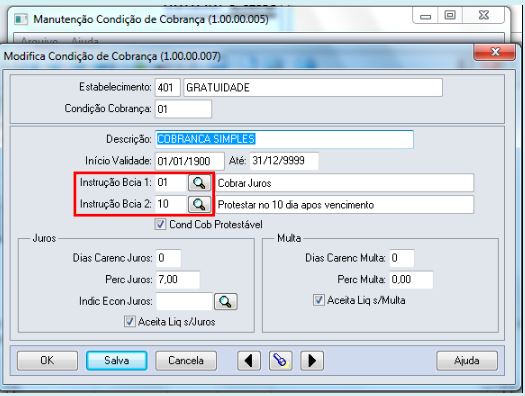Go to next record arrow
Screen dimensions: 525x396
click(x=312, y=361)
